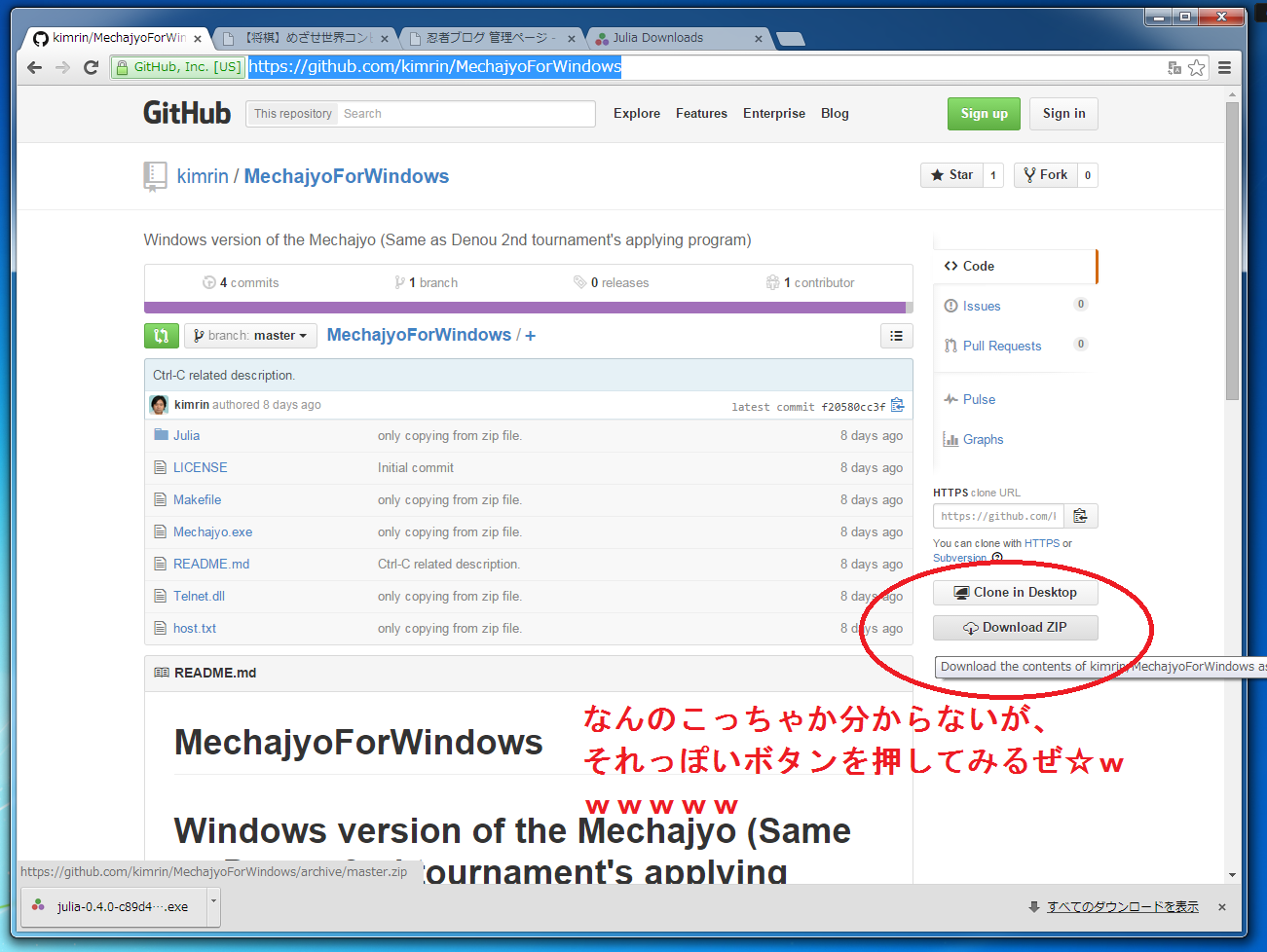The width and height of the screenshot is (1267, 952).
Task: Open the Pulse page
Action: (979, 399)
